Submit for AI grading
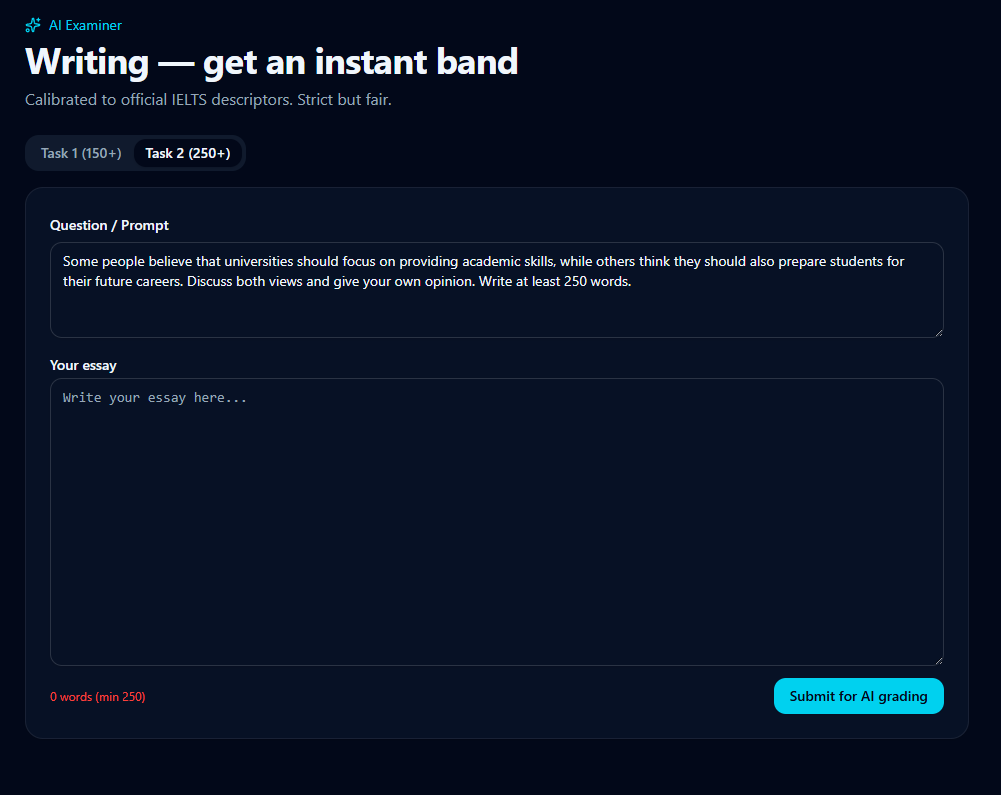Screen dimensions: 1001x795 point(859,696)
